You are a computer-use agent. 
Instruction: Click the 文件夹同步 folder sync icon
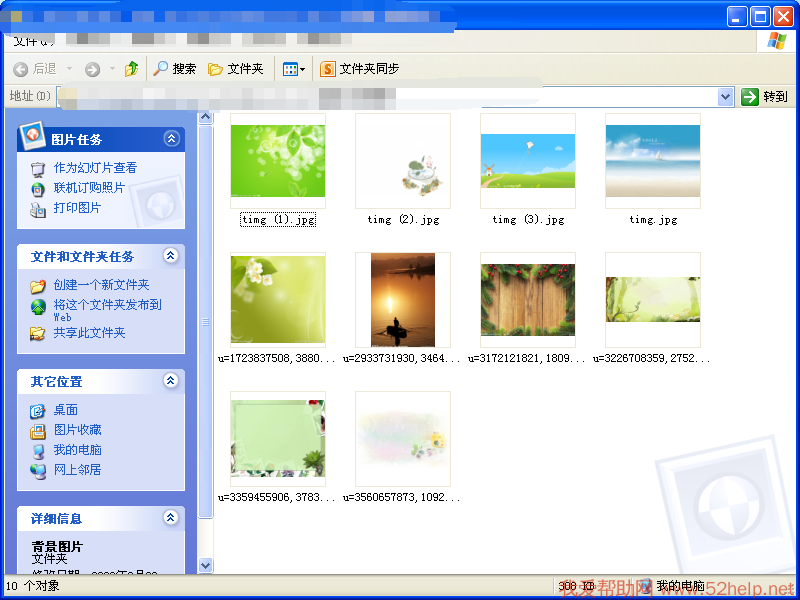point(327,69)
